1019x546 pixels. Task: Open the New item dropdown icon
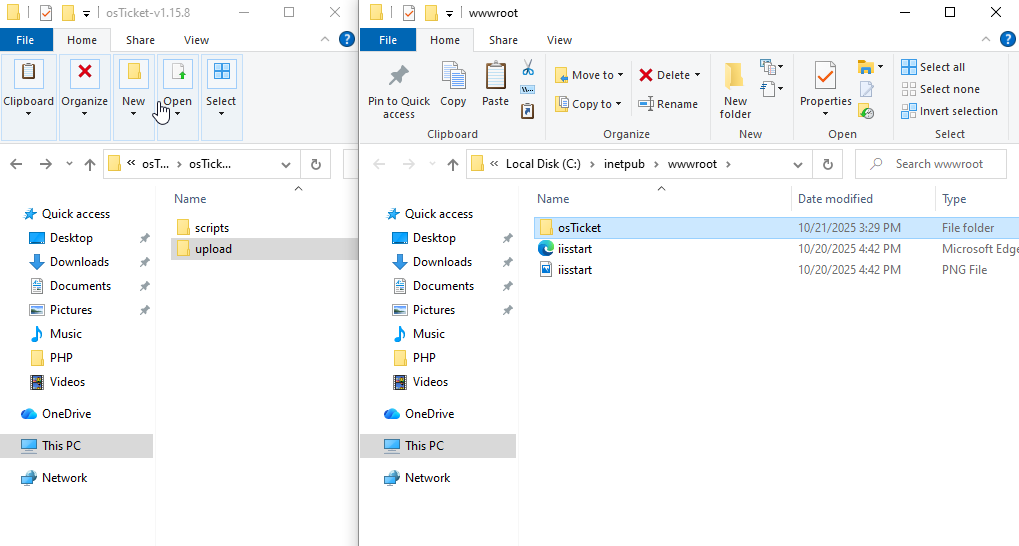[771, 67]
